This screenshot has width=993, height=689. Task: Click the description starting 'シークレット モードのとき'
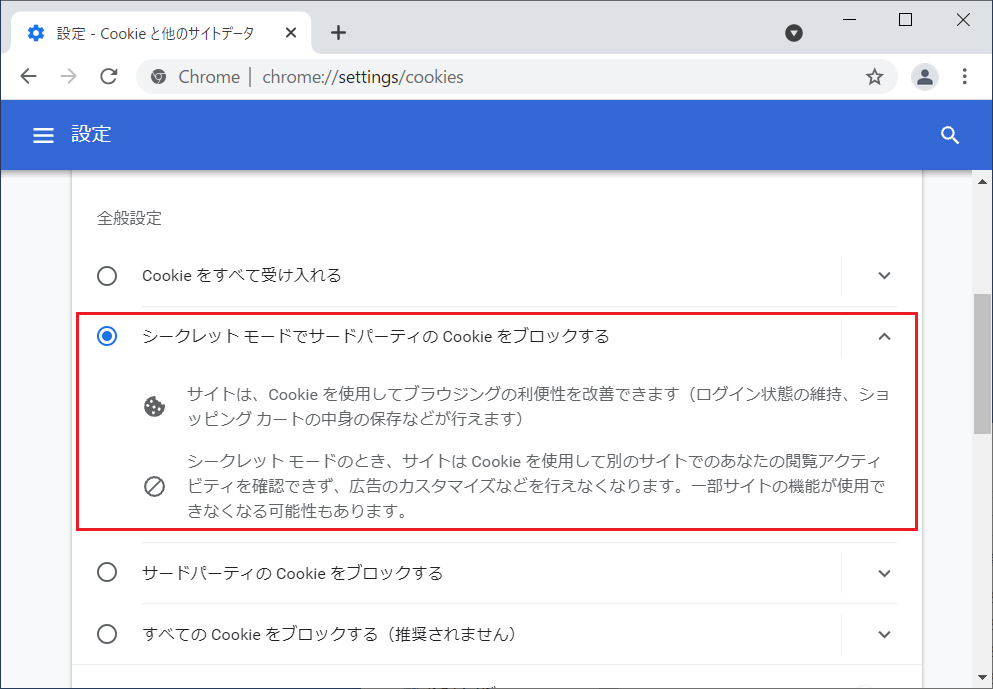point(535,486)
